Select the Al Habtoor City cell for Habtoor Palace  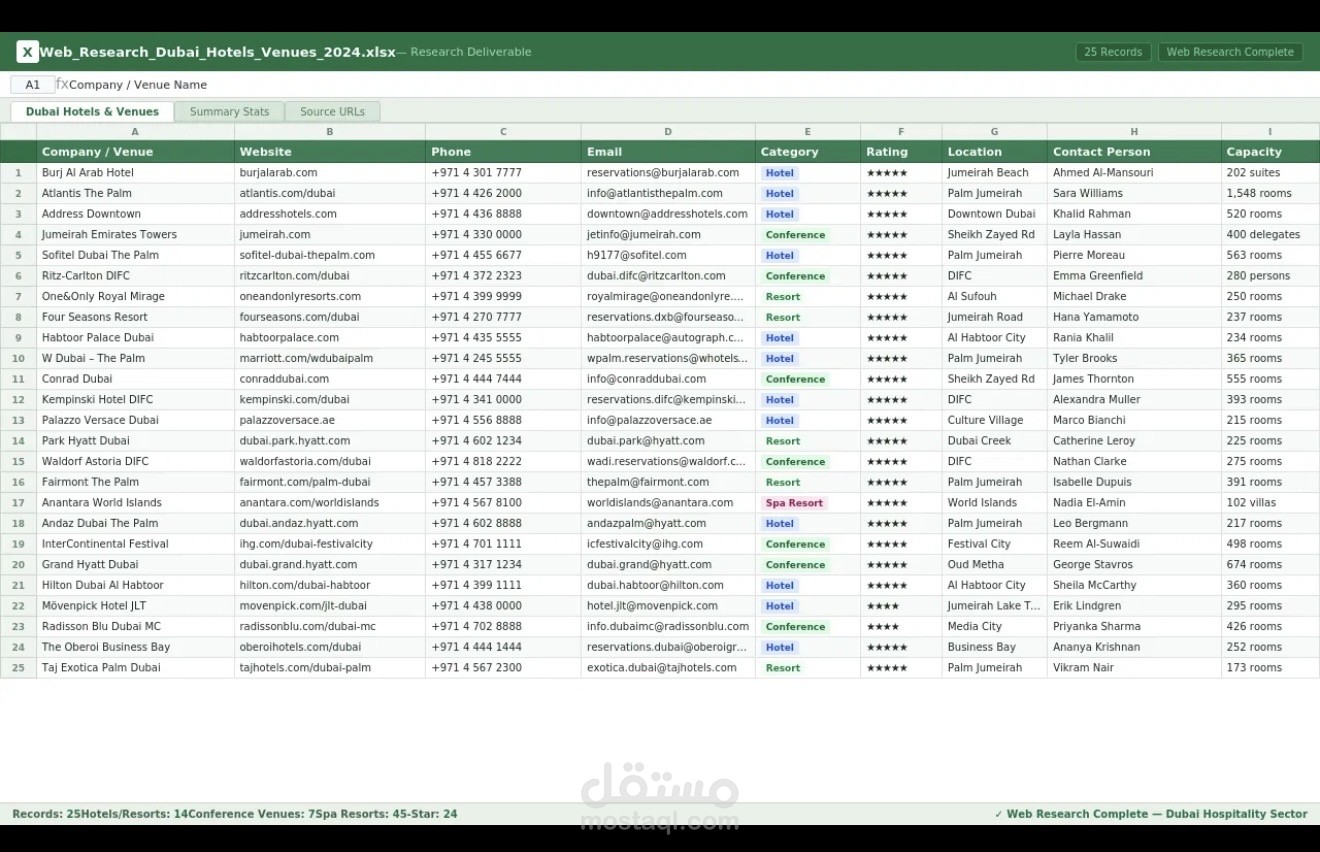[x=994, y=338]
